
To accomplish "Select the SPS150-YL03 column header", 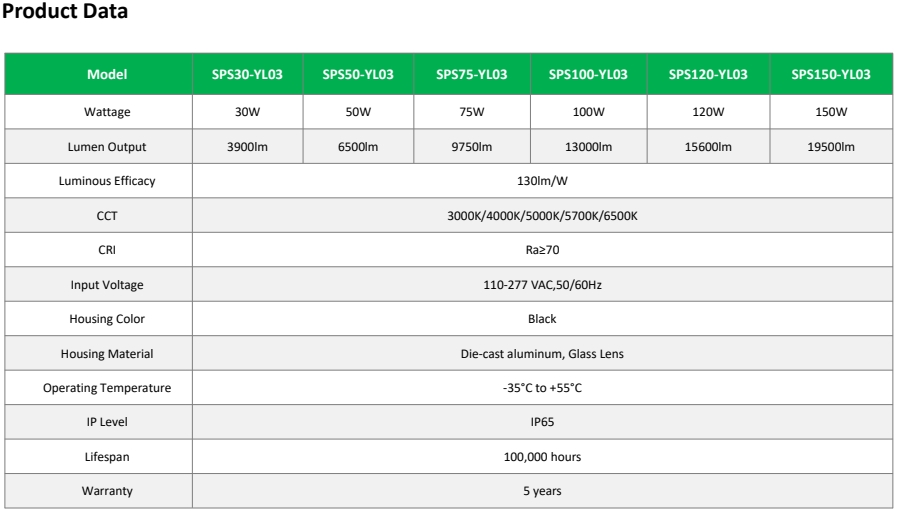I will [x=831, y=74].
